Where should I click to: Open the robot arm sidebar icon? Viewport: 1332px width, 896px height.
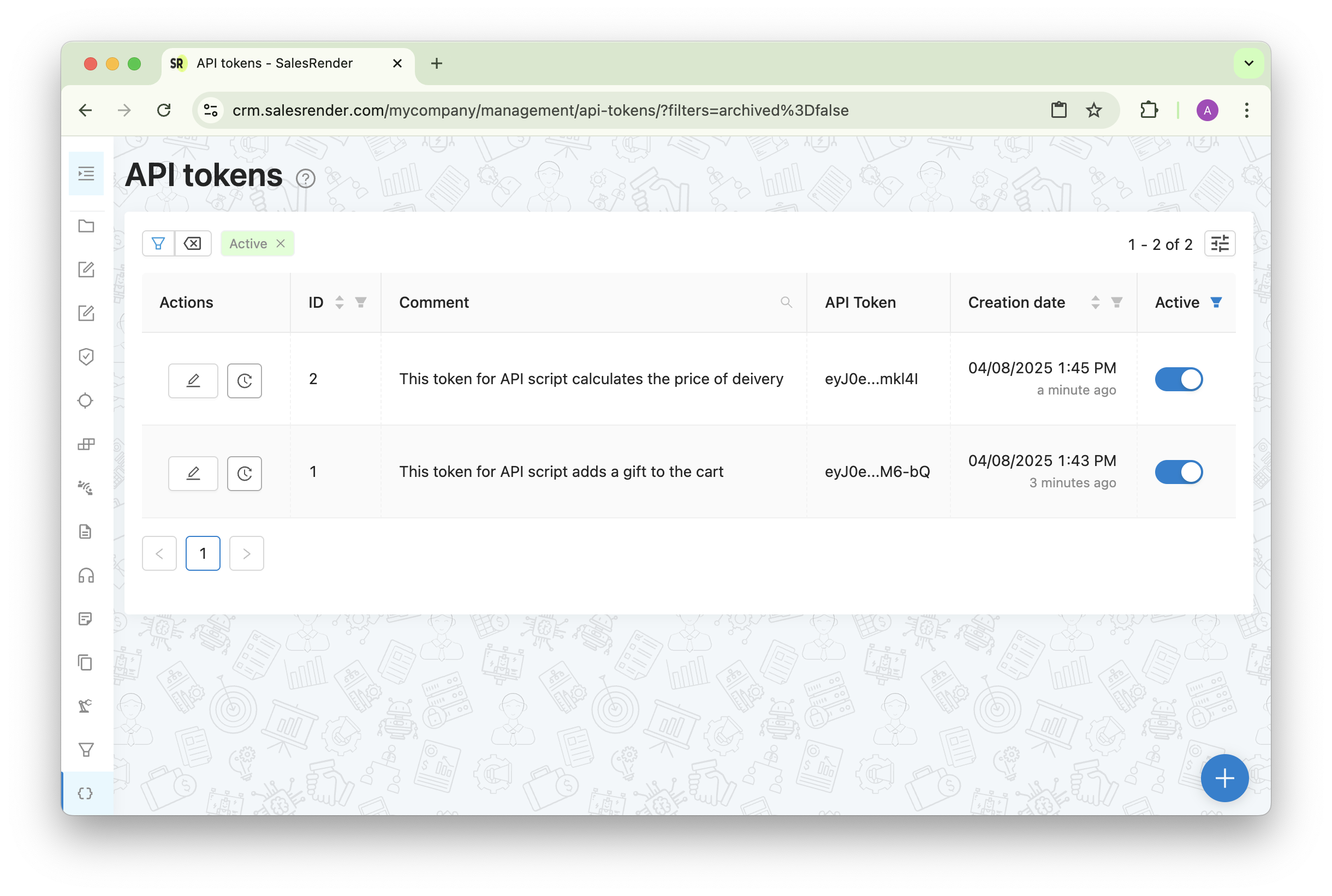click(x=85, y=706)
